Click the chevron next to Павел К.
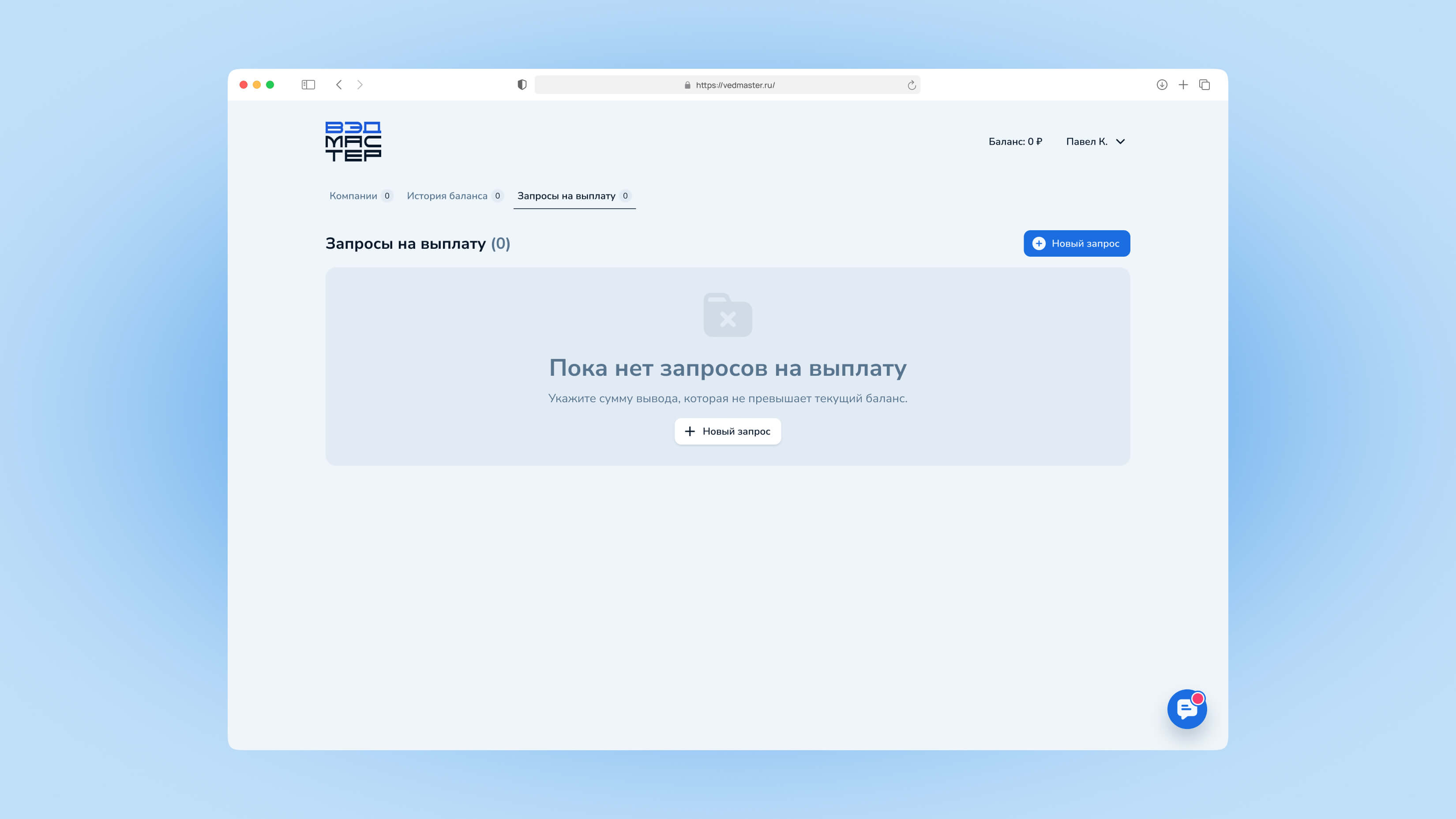This screenshot has height=819, width=1456. click(1120, 142)
